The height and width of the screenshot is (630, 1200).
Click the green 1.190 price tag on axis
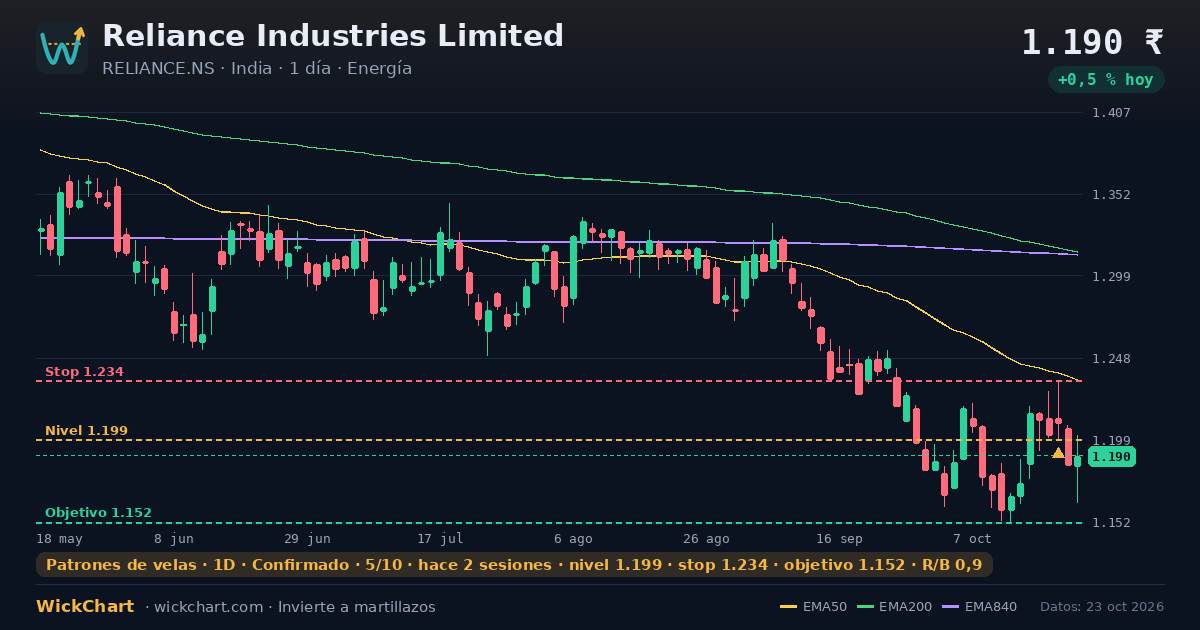(1111, 457)
